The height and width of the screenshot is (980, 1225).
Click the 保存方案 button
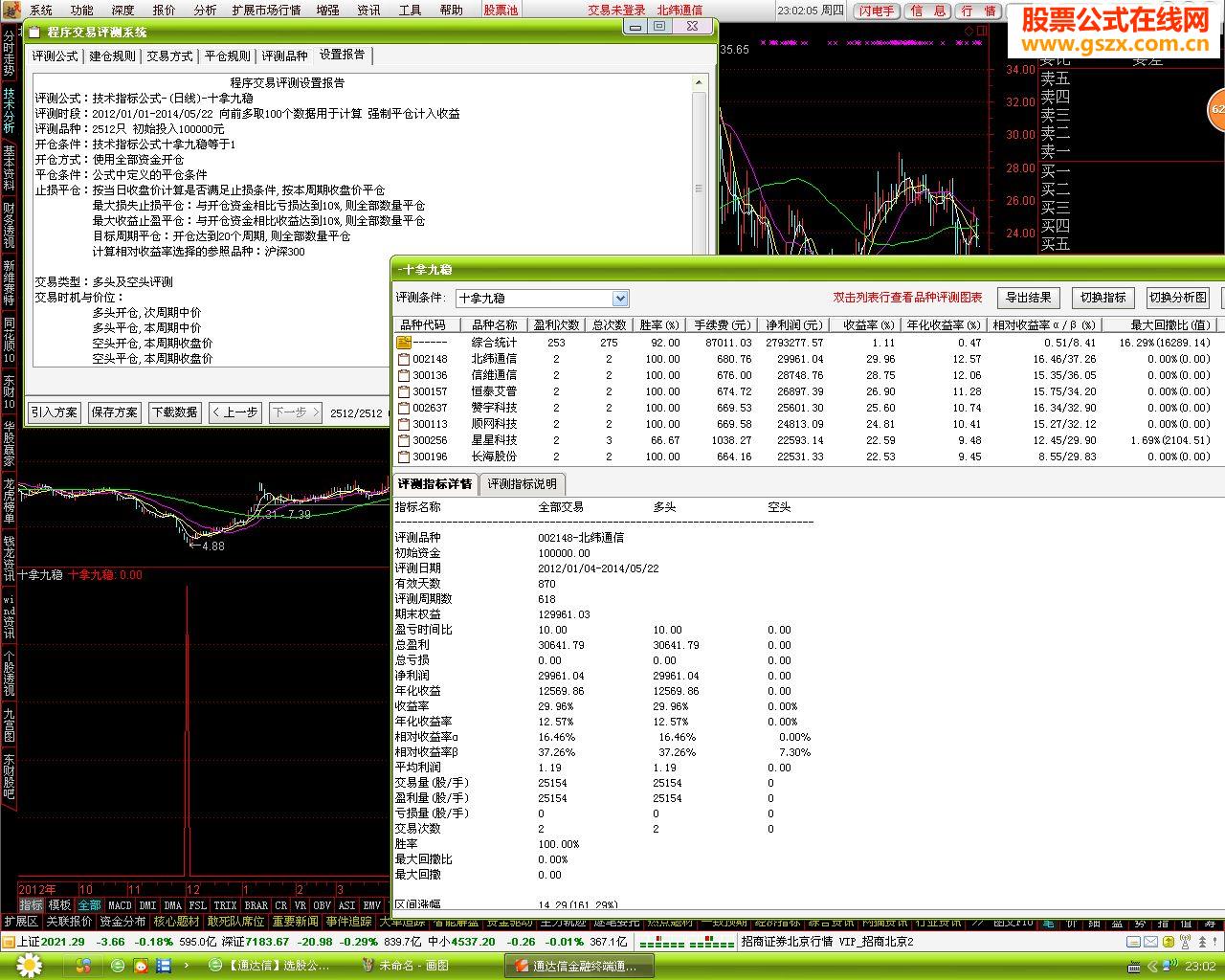pyautogui.click(x=115, y=412)
